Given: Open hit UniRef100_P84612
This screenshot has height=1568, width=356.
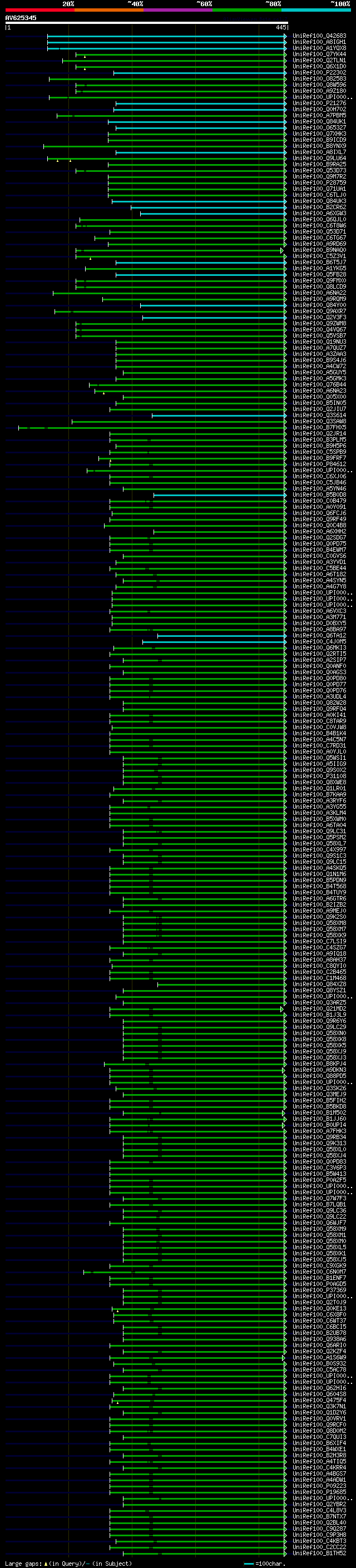Looking at the screenshot, I should [x=319, y=464].
